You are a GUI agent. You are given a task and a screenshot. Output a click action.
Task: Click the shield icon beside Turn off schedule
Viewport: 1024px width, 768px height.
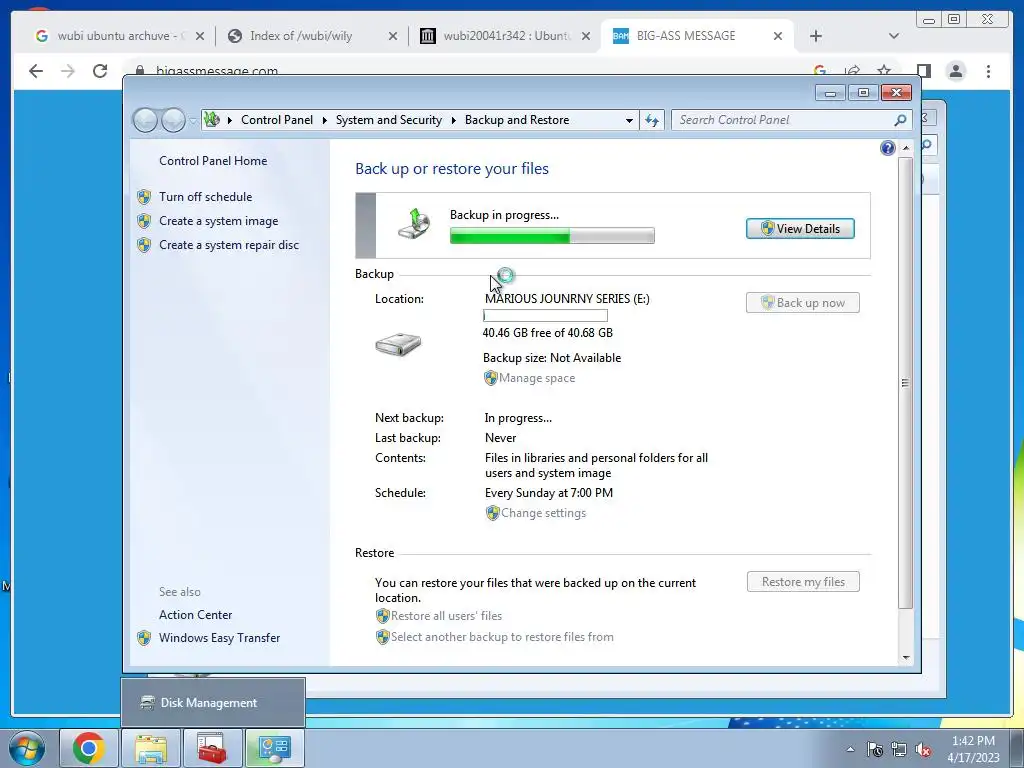[x=144, y=197]
